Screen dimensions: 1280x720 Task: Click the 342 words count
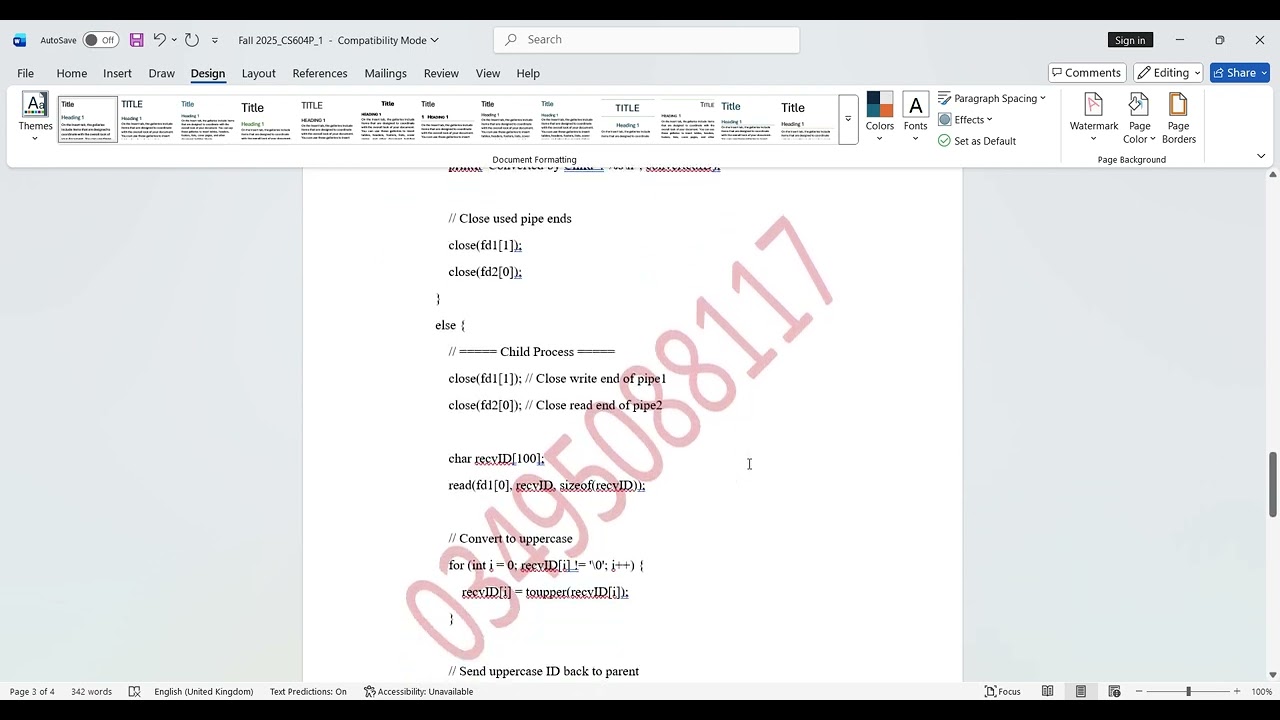coord(92,691)
